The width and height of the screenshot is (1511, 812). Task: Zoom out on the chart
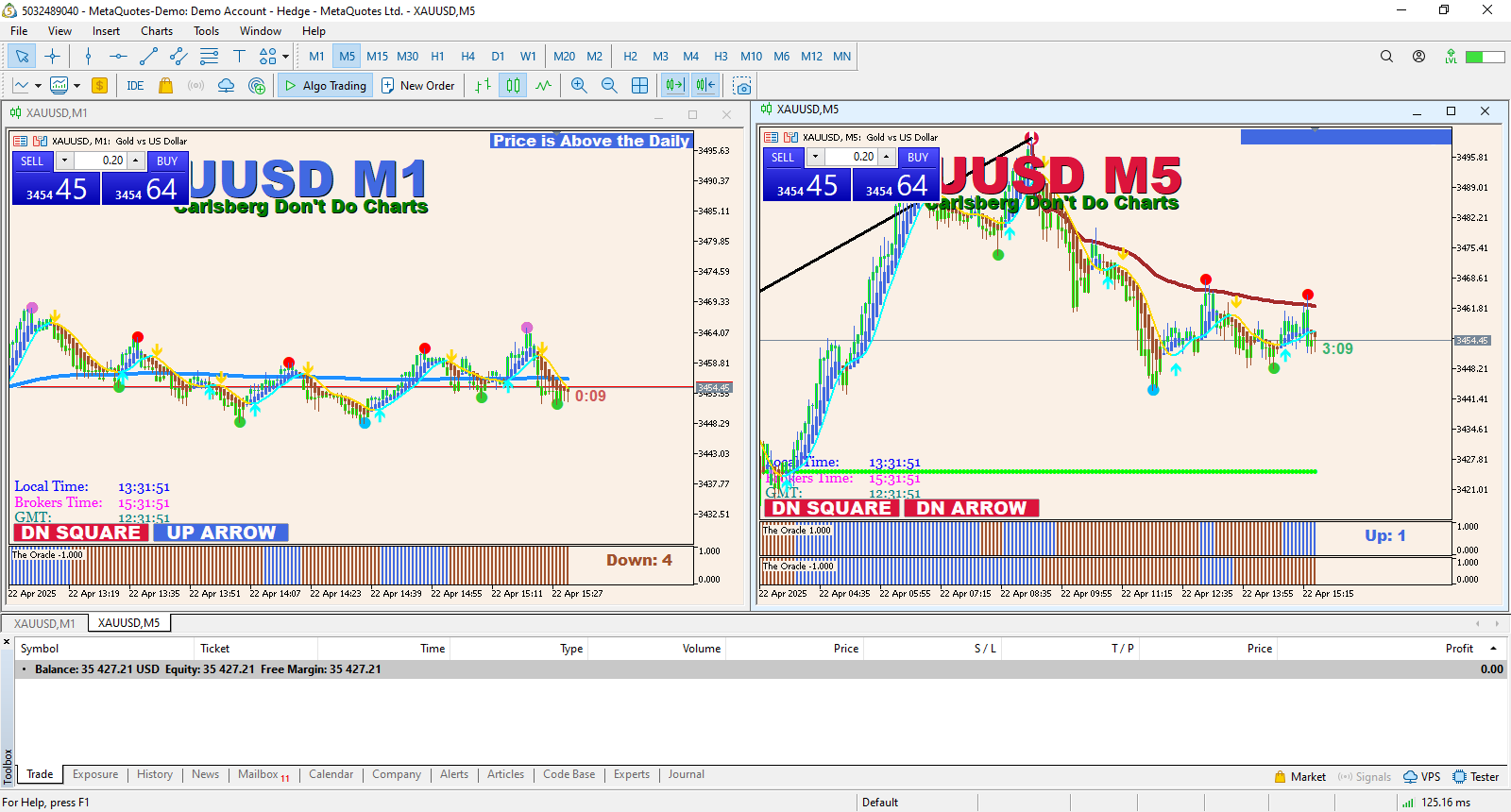(609, 86)
